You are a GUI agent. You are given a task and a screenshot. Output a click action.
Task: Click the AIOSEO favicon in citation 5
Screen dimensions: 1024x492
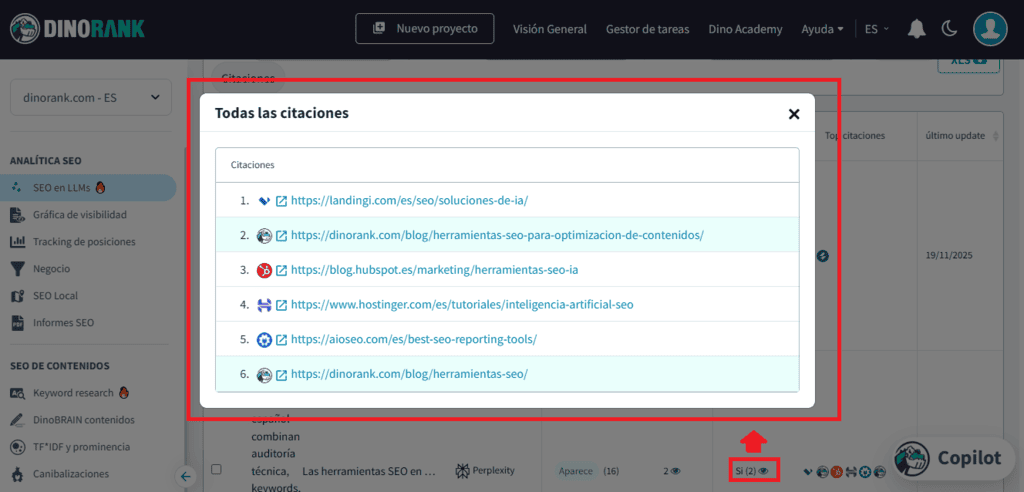264,340
